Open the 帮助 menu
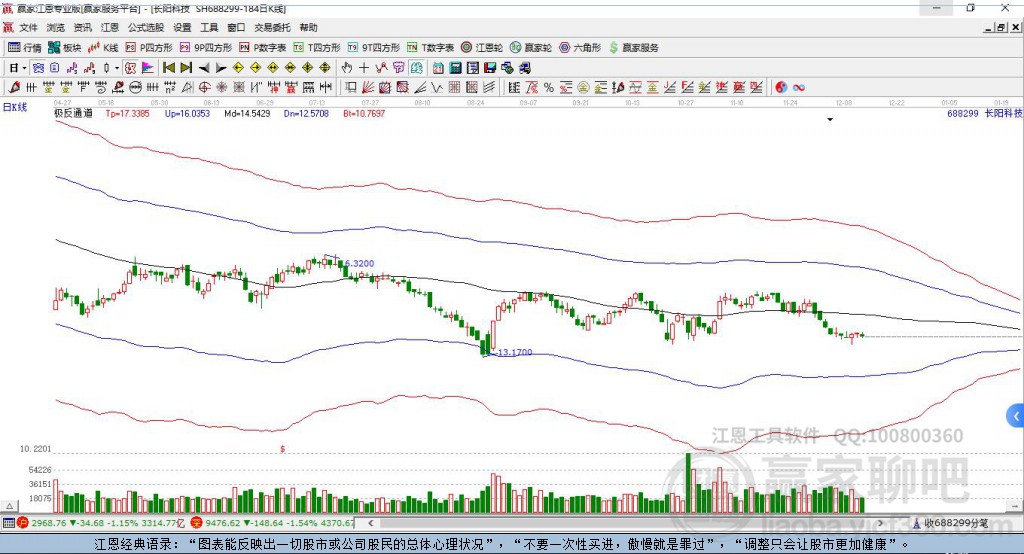1024x554 pixels. (x=308, y=27)
